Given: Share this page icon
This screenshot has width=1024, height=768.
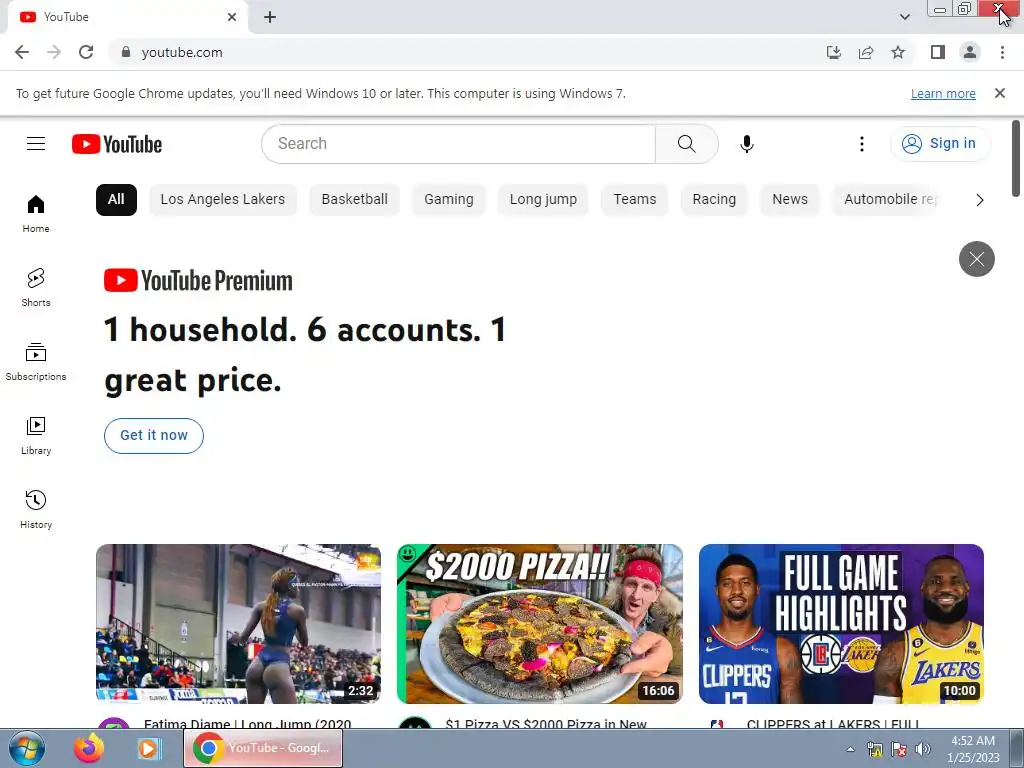Looking at the screenshot, I should (x=866, y=52).
